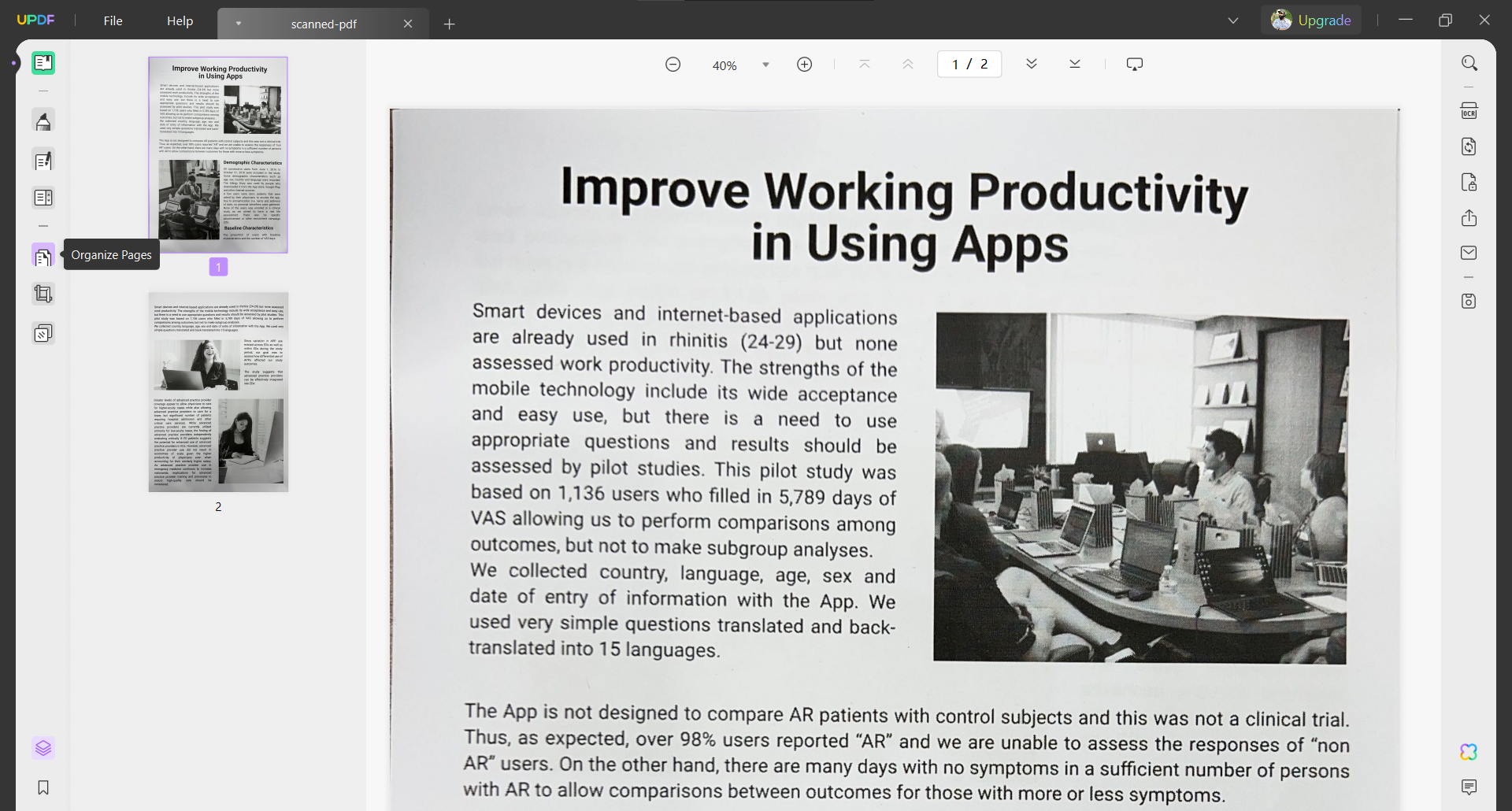The image size is (1512, 811).
Task: Zoom in on the document
Action: click(804, 65)
